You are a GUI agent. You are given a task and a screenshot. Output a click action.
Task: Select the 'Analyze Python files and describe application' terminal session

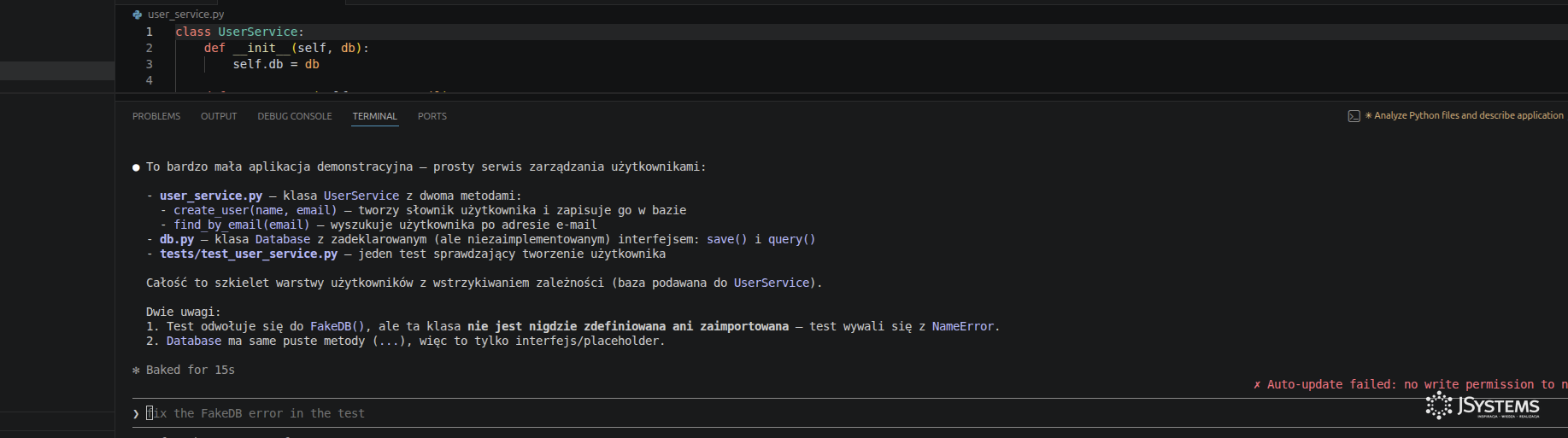1468,115
